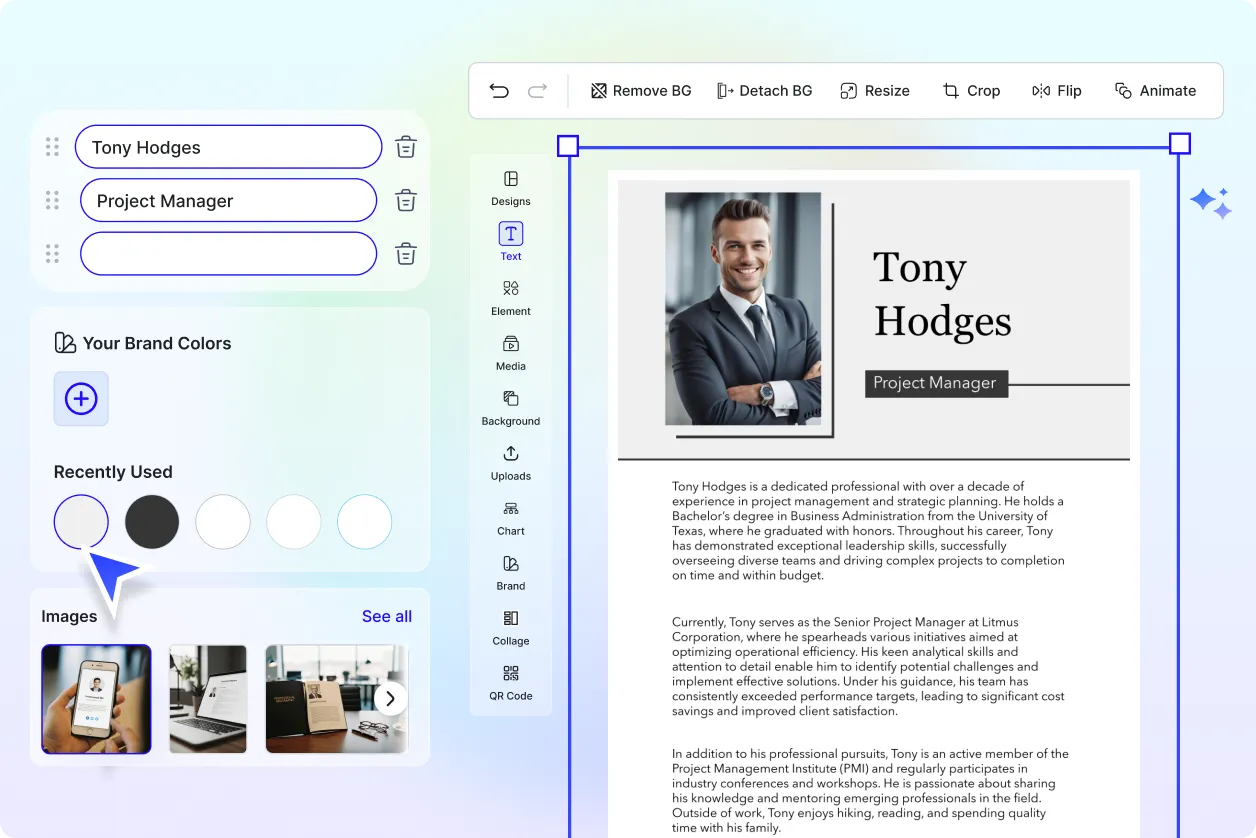This screenshot has height=838, width=1256.
Task: Click the AI sparkle icon beside canvas
Action: (x=1211, y=203)
